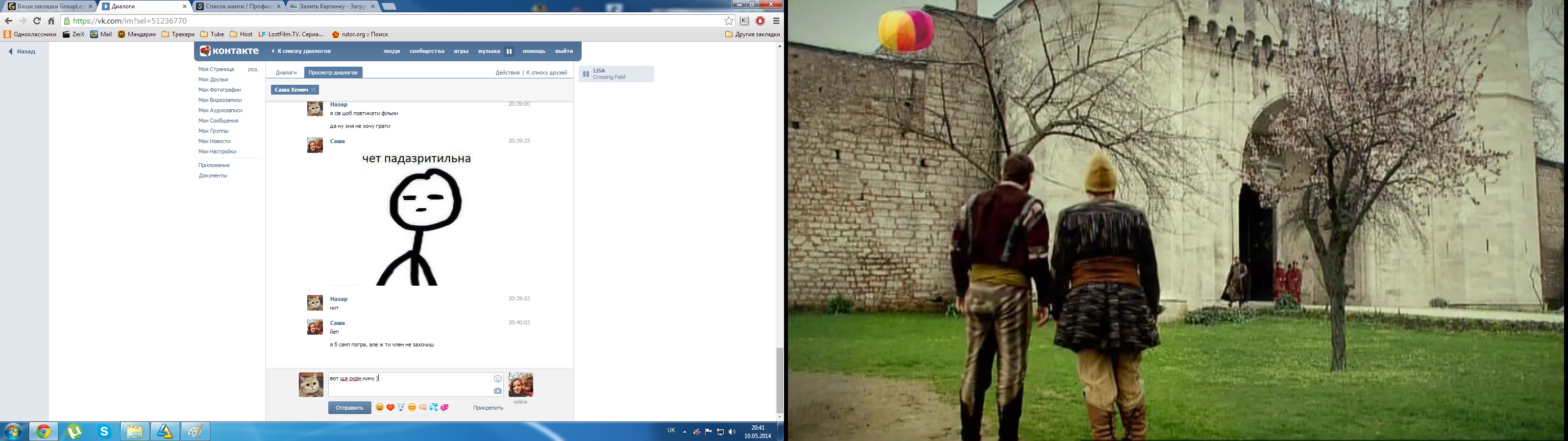Viewport: 1568px width, 441px height.
Task: Open Skype from the taskbar
Action: (104, 431)
